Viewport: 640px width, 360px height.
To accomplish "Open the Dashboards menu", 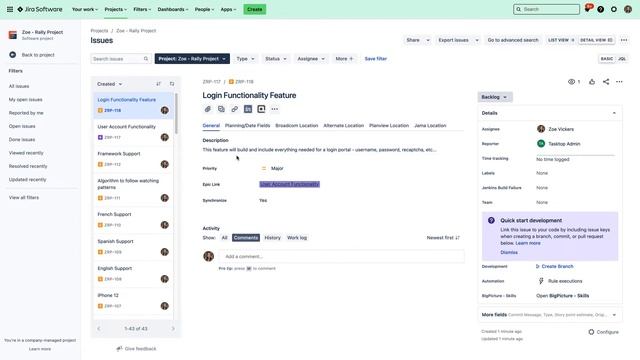I will click(x=173, y=9).
